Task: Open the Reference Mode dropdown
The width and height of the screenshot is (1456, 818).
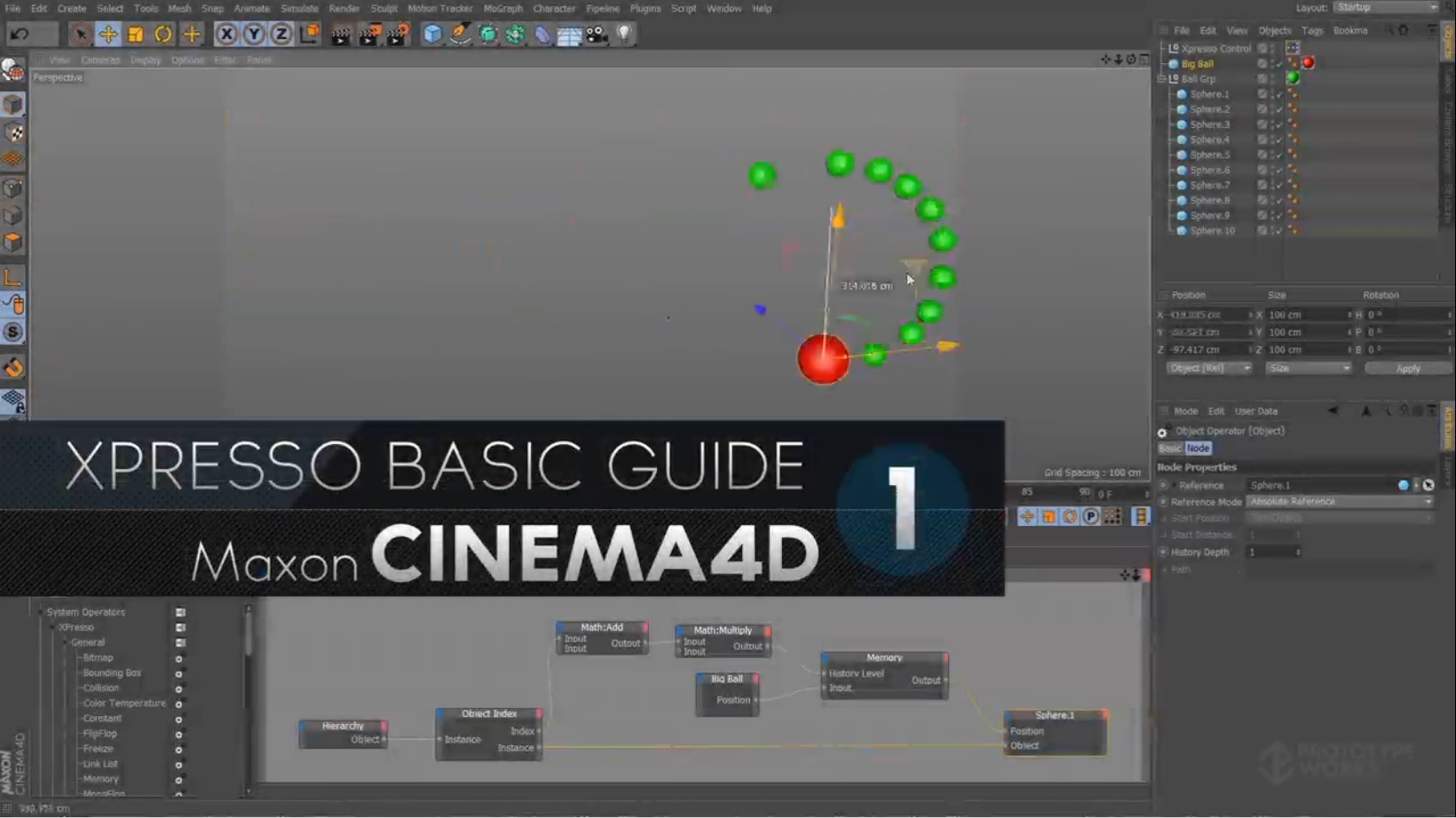Action: 1340,502
